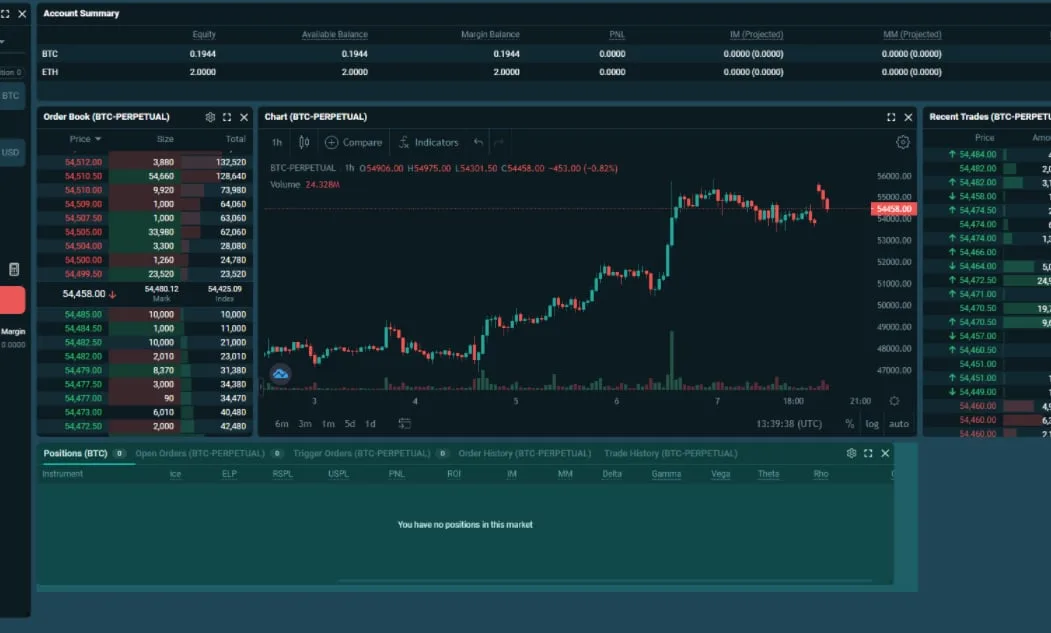This screenshot has width=1051, height=633.
Task: Click fullscreen icon of the left panel
Action: (5, 13)
